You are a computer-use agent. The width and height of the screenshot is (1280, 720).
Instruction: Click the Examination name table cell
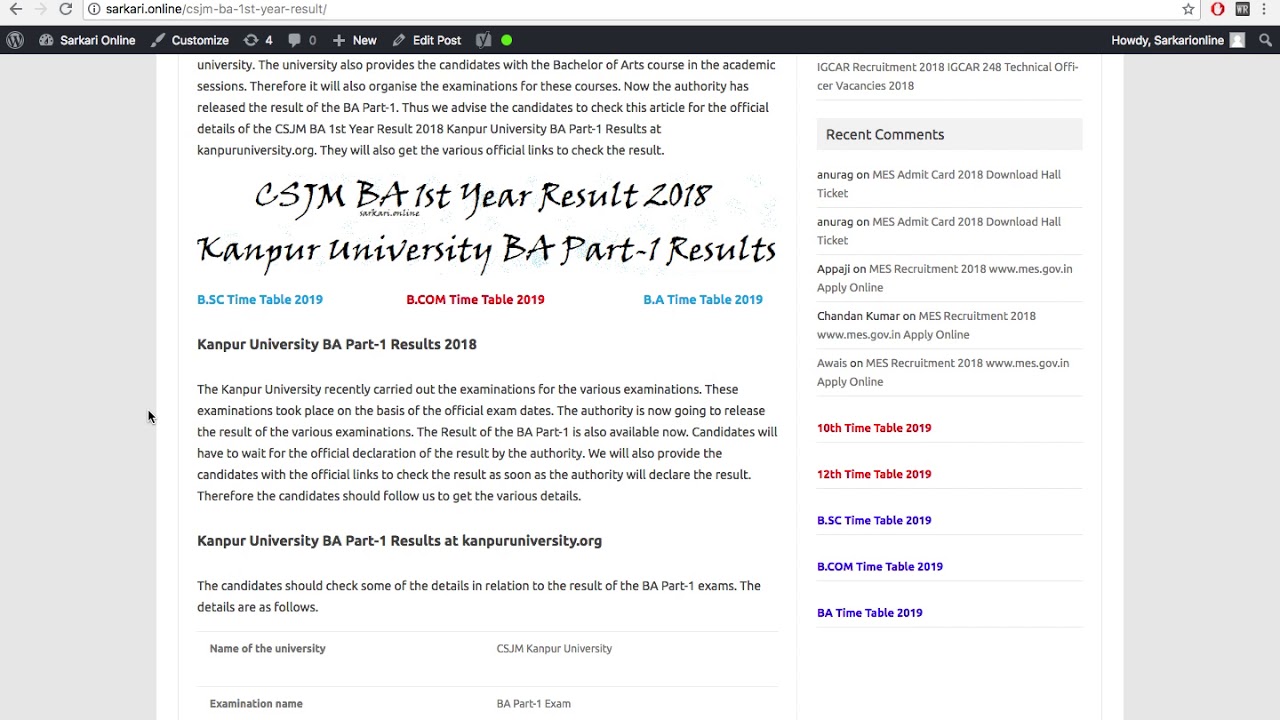256,704
